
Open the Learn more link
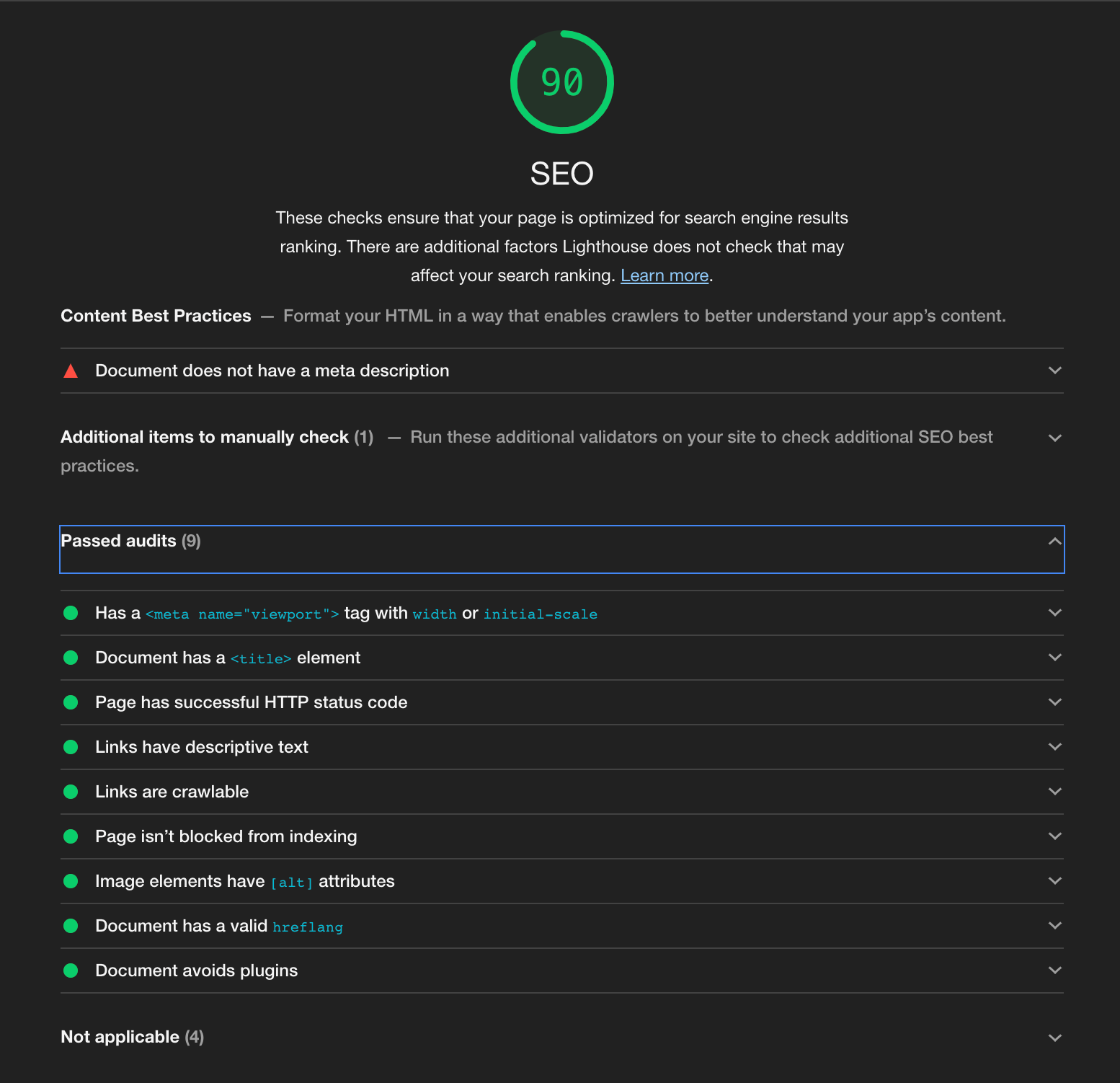[x=665, y=275]
